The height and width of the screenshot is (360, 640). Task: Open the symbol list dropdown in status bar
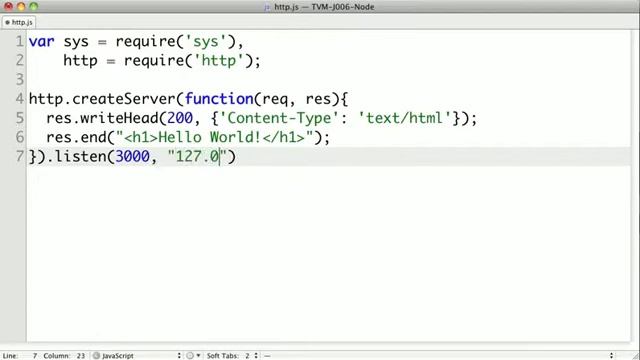click(439, 356)
